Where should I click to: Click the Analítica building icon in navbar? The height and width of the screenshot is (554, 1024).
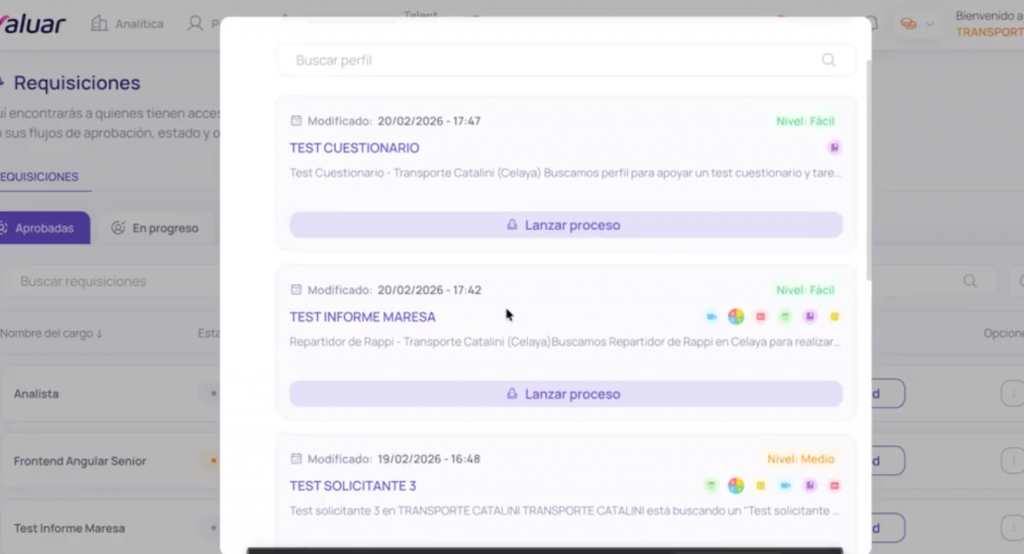coord(99,24)
